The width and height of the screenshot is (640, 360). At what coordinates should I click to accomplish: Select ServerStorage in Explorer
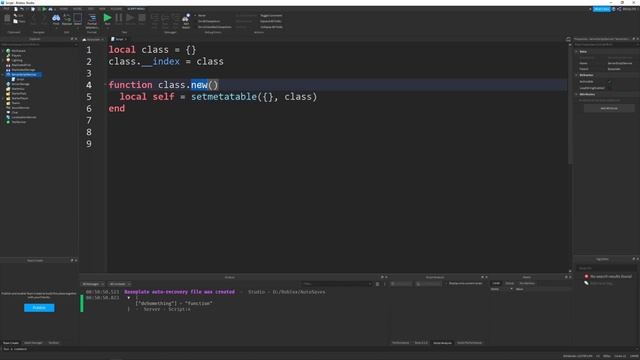pyautogui.click(x=20, y=84)
